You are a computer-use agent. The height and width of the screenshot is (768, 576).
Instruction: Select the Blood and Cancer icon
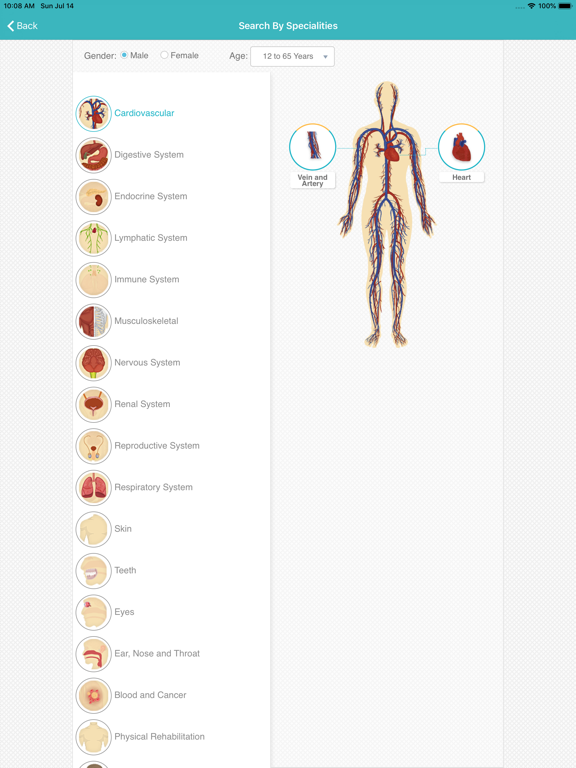tap(94, 696)
